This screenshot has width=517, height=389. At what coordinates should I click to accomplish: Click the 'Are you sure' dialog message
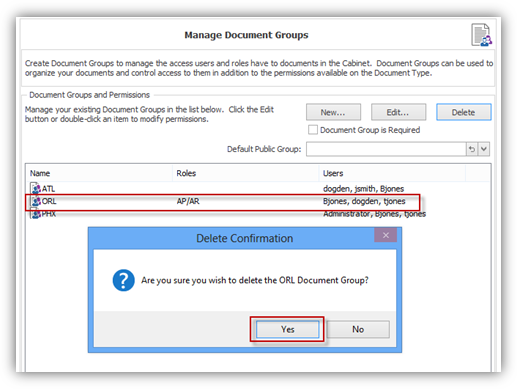click(255, 280)
